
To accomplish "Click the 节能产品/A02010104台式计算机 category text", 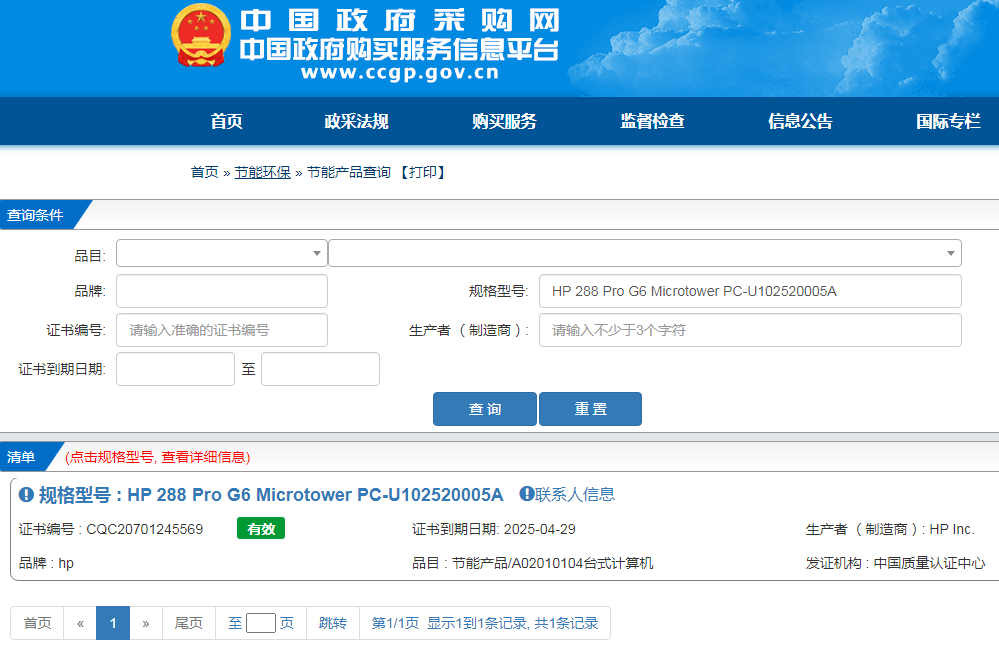I will (552, 563).
